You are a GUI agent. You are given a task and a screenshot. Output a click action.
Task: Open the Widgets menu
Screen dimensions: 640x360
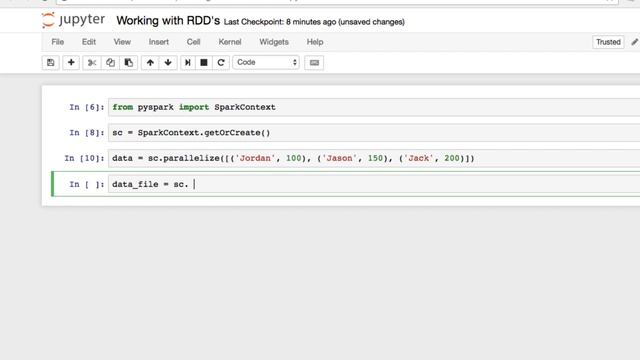point(274,42)
